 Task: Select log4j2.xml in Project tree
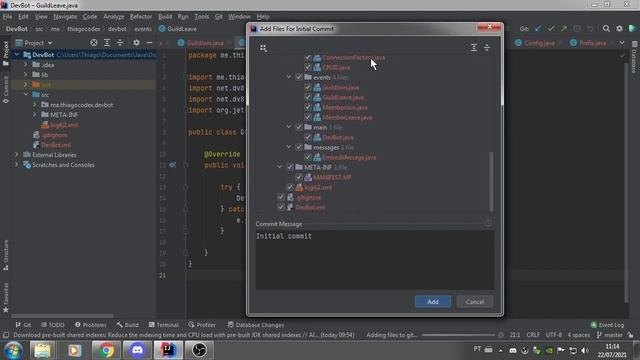64,125
